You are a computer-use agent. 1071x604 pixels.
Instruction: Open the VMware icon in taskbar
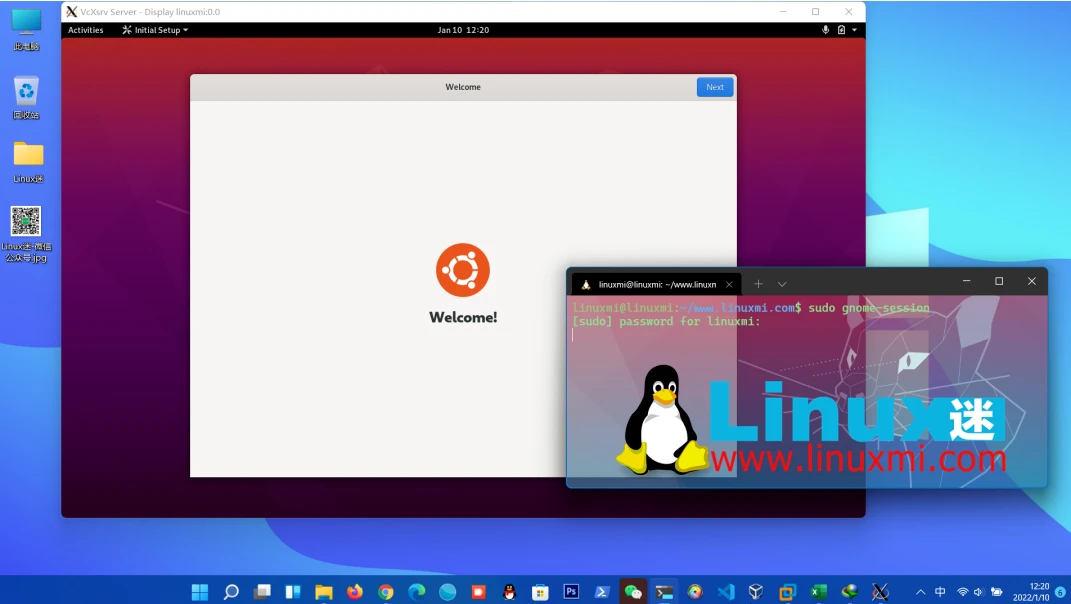[x=788, y=592]
